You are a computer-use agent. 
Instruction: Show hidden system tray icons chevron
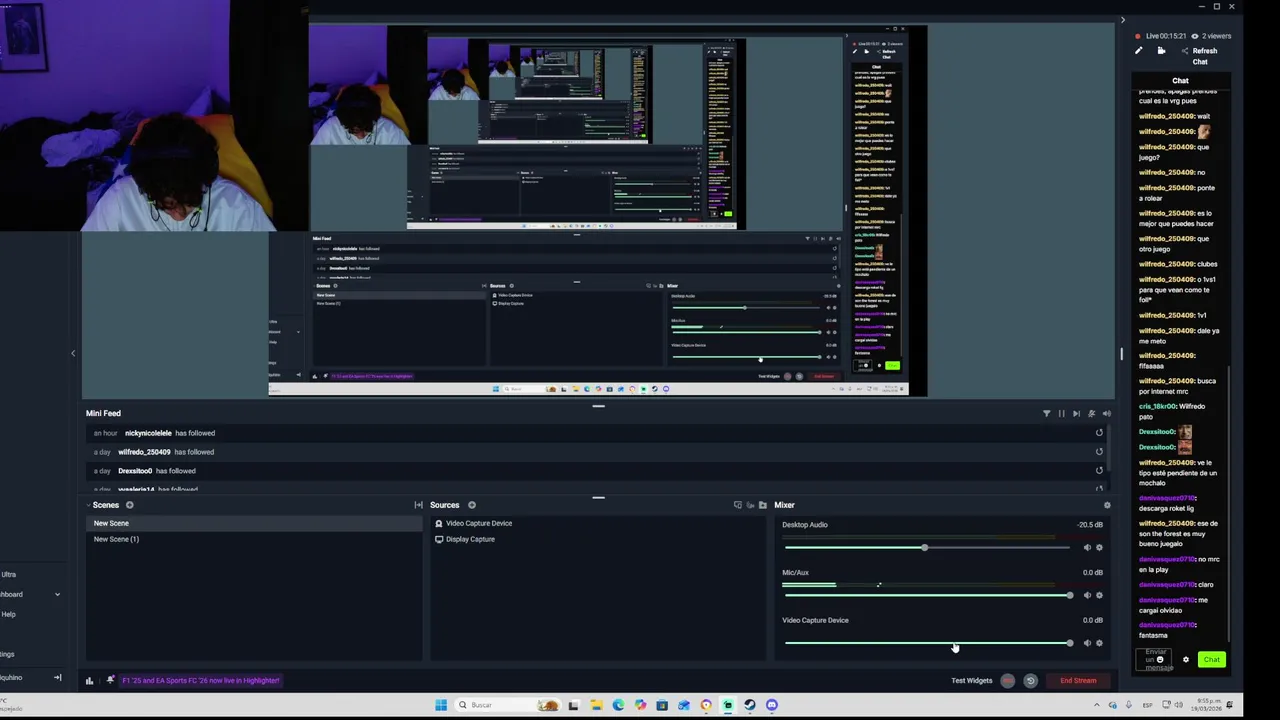click(x=1096, y=705)
